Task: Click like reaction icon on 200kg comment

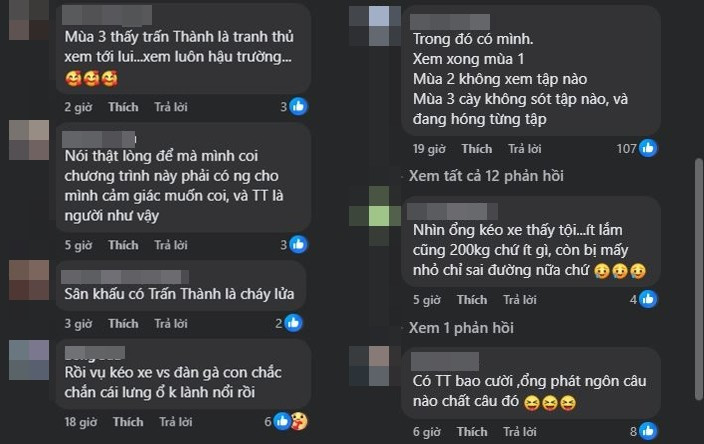Action: click(648, 299)
